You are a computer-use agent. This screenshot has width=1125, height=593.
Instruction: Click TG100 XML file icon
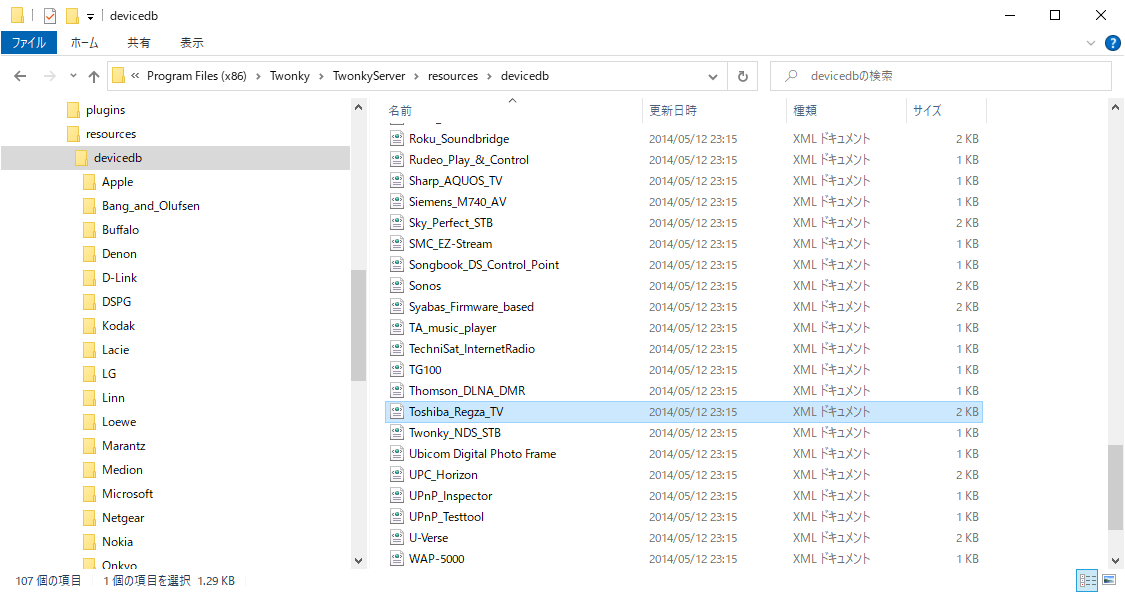click(x=397, y=369)
